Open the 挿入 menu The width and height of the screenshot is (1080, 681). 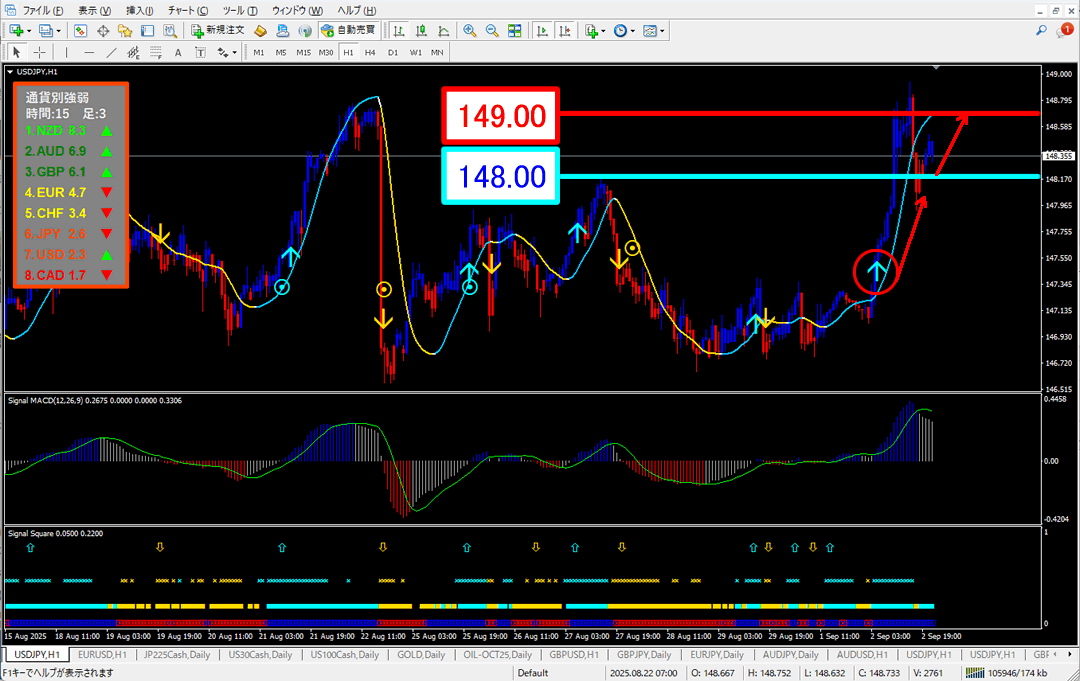(x=140, y=10)
